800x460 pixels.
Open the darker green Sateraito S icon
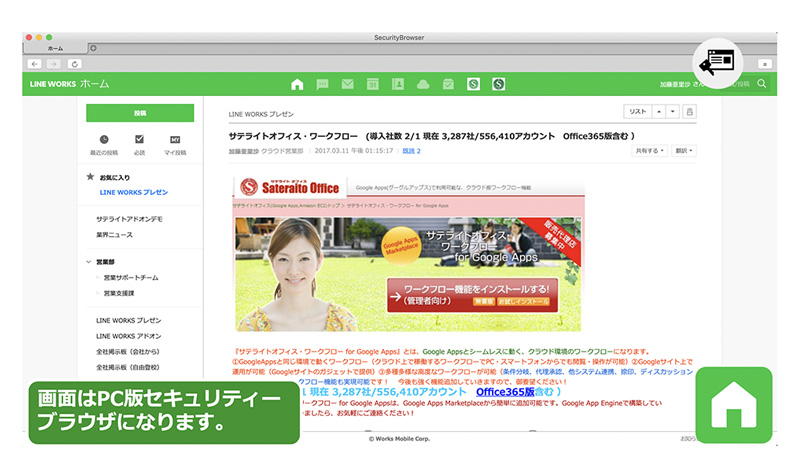498,84
